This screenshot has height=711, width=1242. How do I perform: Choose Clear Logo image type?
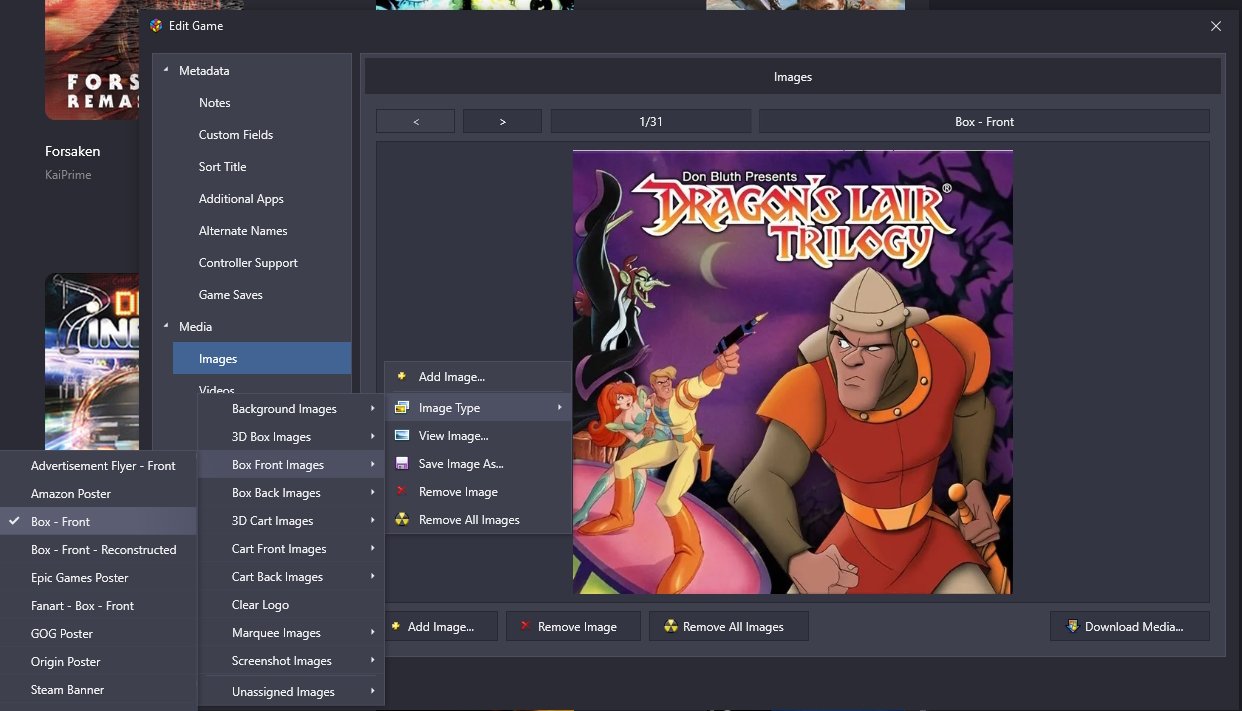[291, 605]
